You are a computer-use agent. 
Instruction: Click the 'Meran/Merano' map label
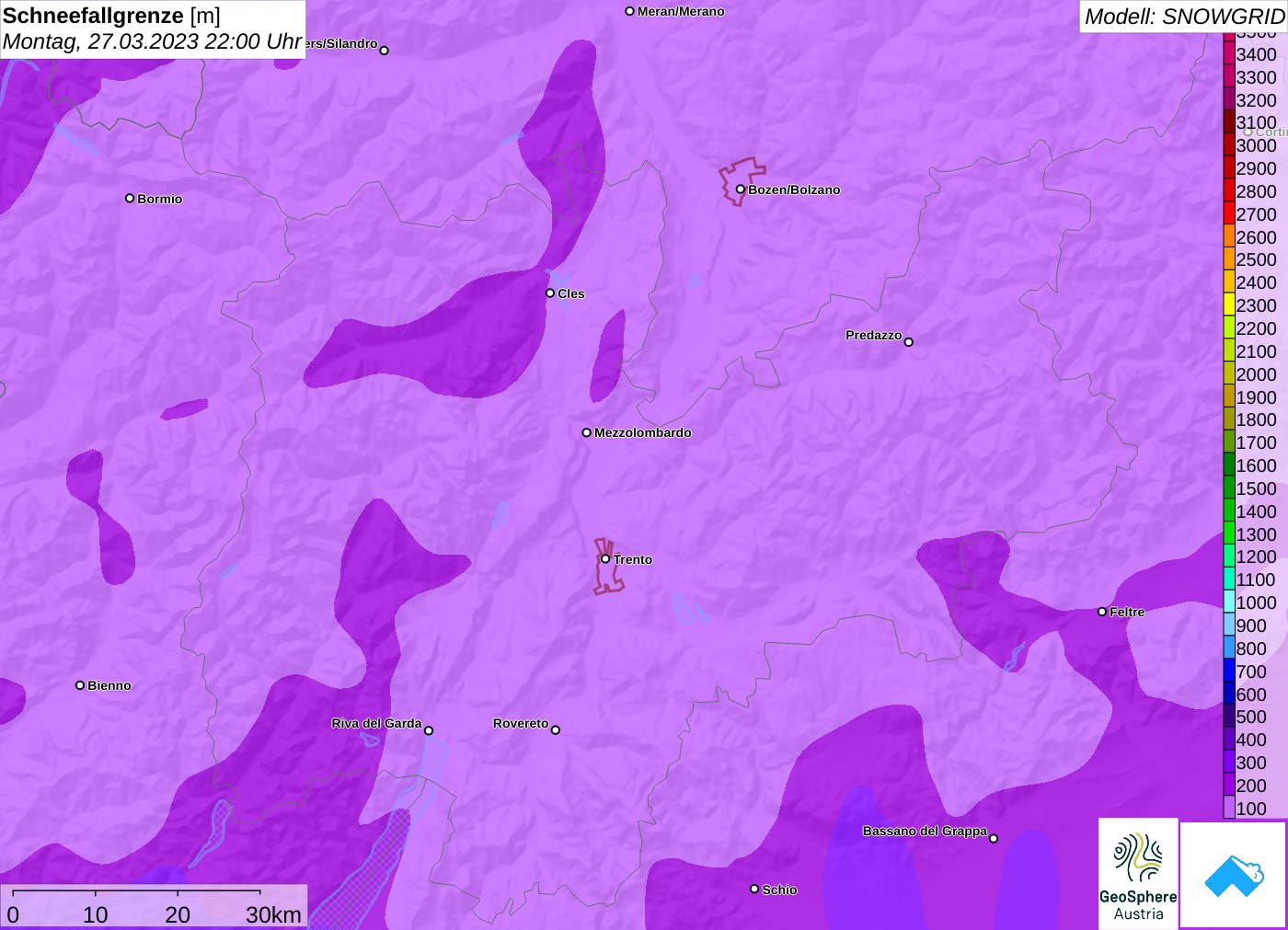coord(681,11)
